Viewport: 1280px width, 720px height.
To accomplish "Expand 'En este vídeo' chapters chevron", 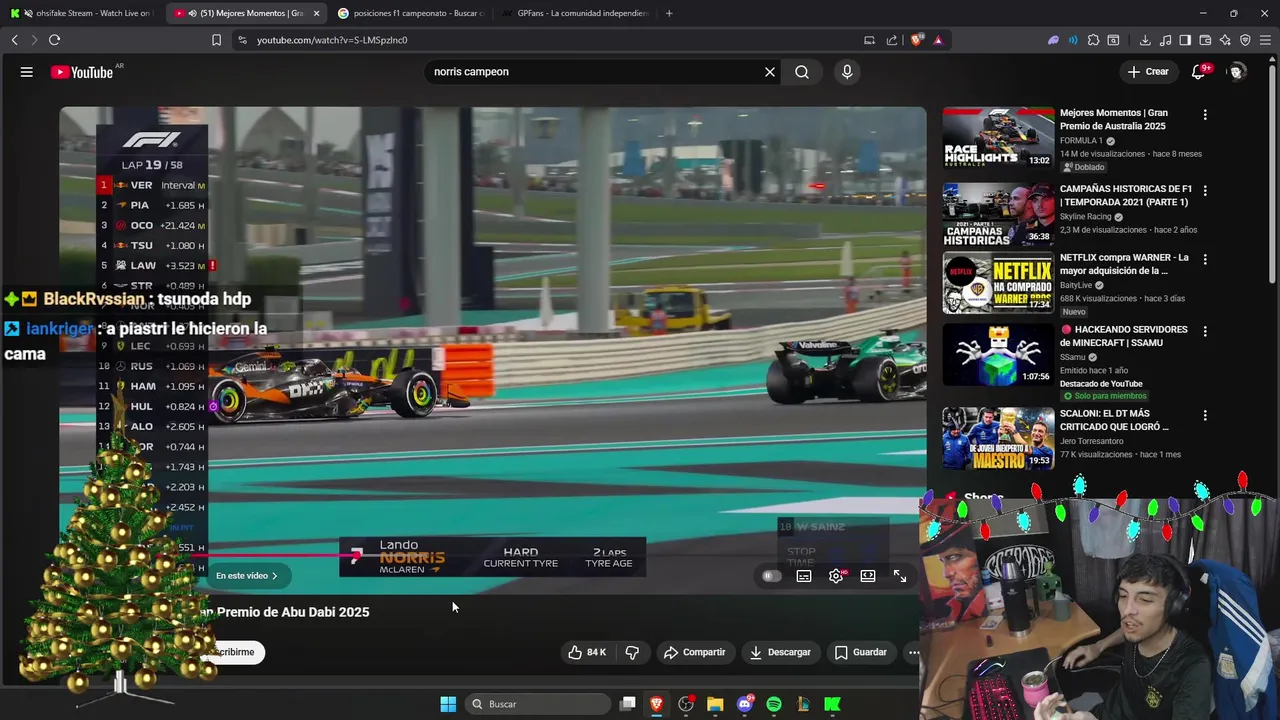I will 274,576.
